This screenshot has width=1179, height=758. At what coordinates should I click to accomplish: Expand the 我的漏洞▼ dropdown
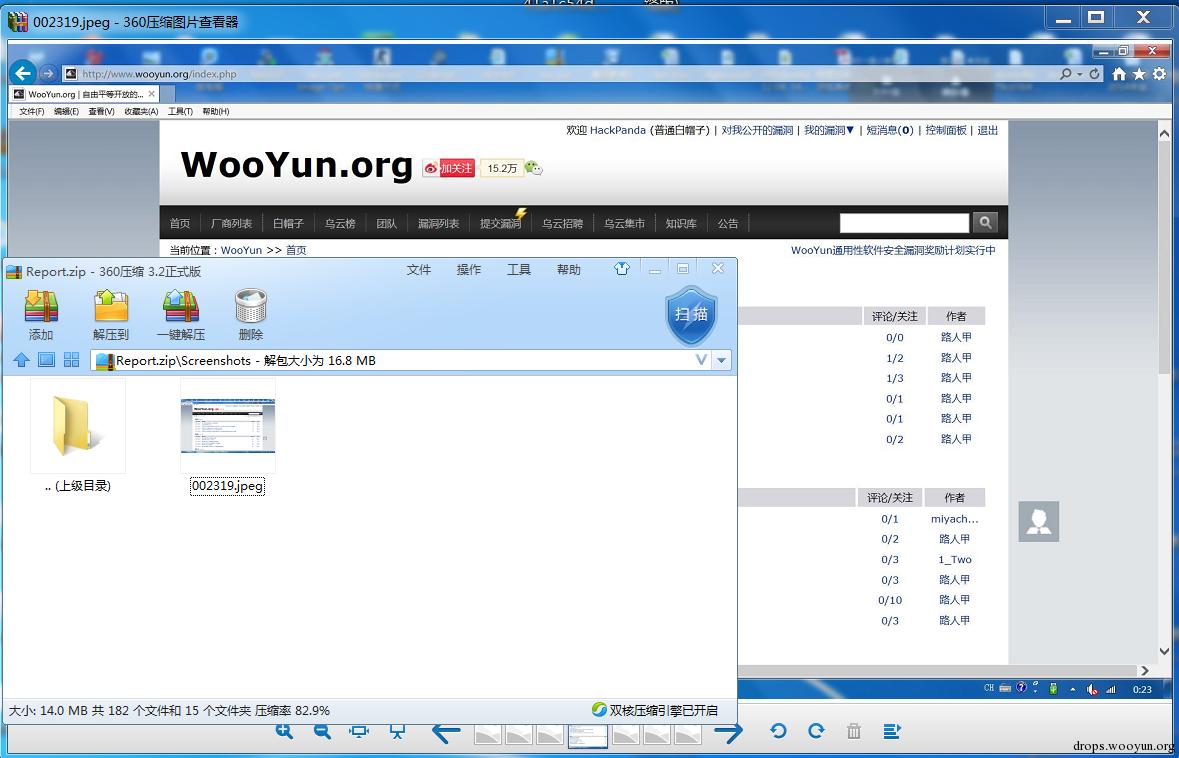point(829,130)
